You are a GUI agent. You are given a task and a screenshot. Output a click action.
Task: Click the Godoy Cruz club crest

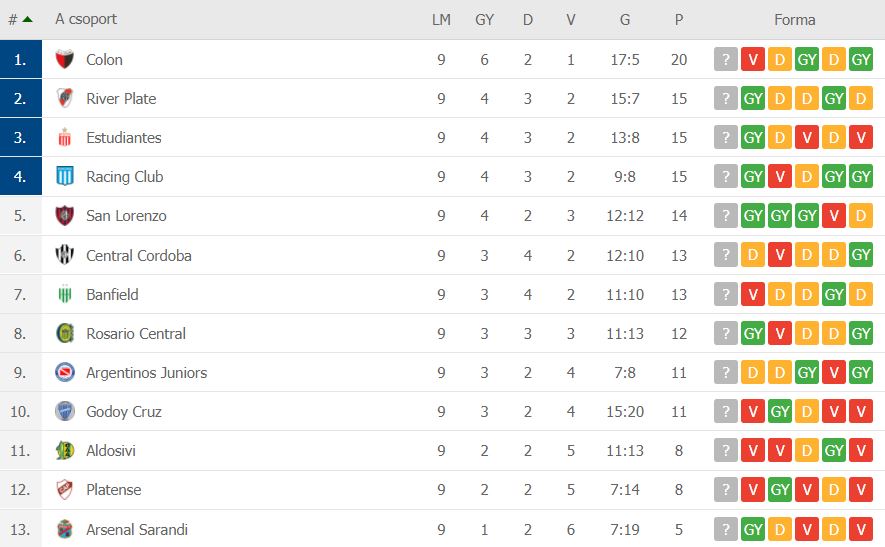(65, 412)
